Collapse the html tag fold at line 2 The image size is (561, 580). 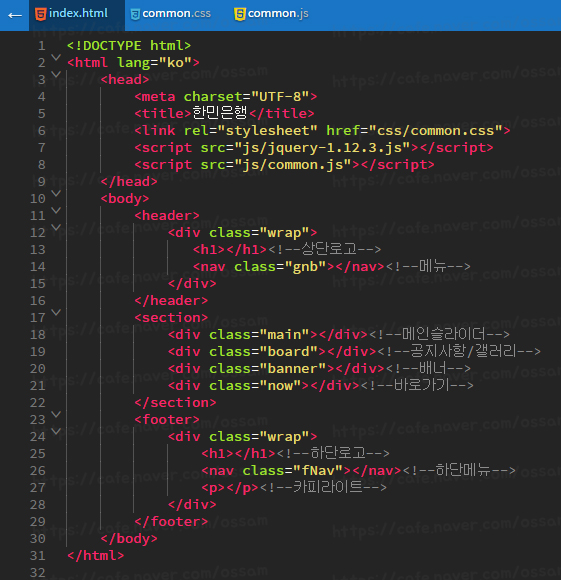pos(56,57)
